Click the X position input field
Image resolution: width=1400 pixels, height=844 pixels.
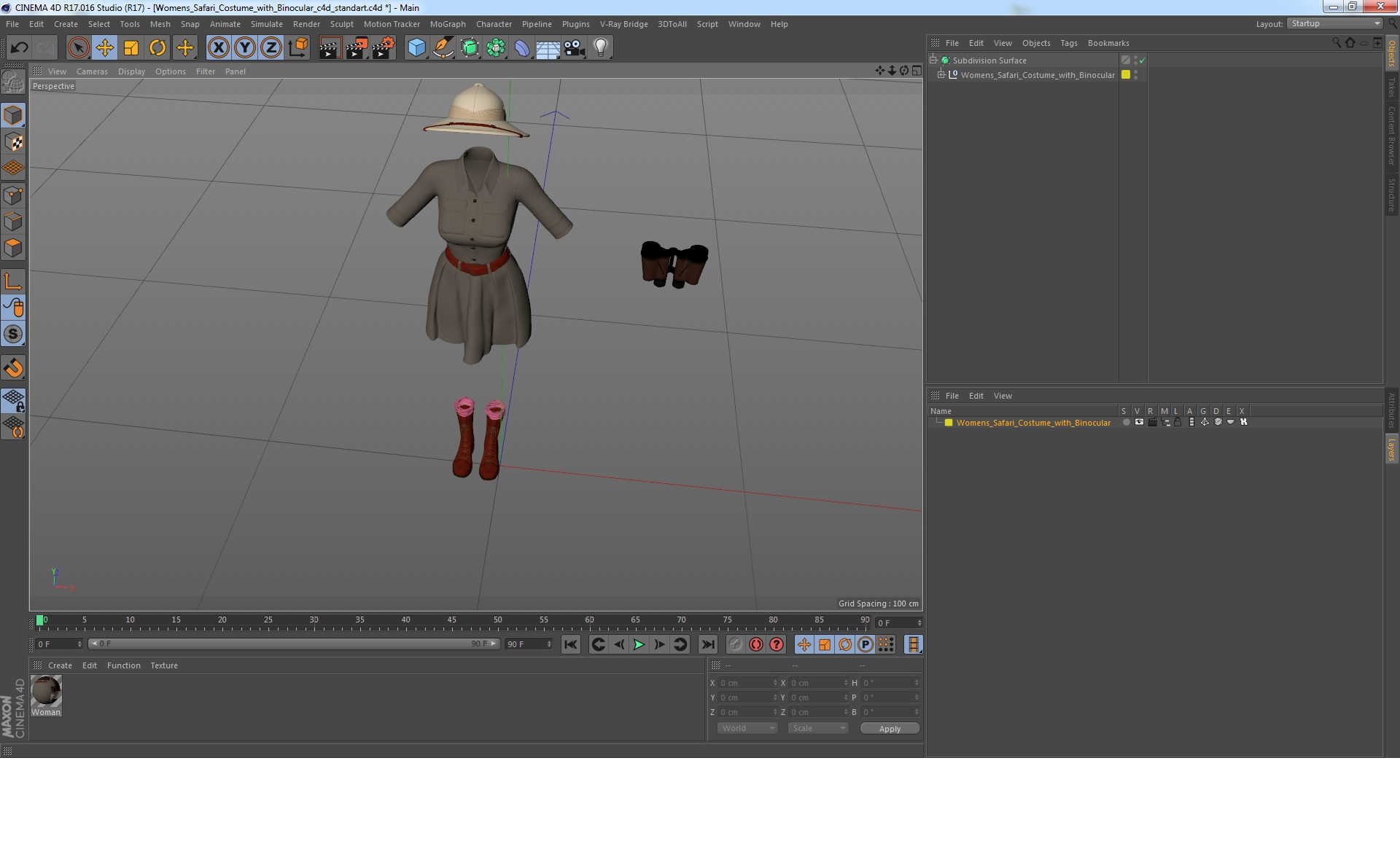tap(748, 683)
